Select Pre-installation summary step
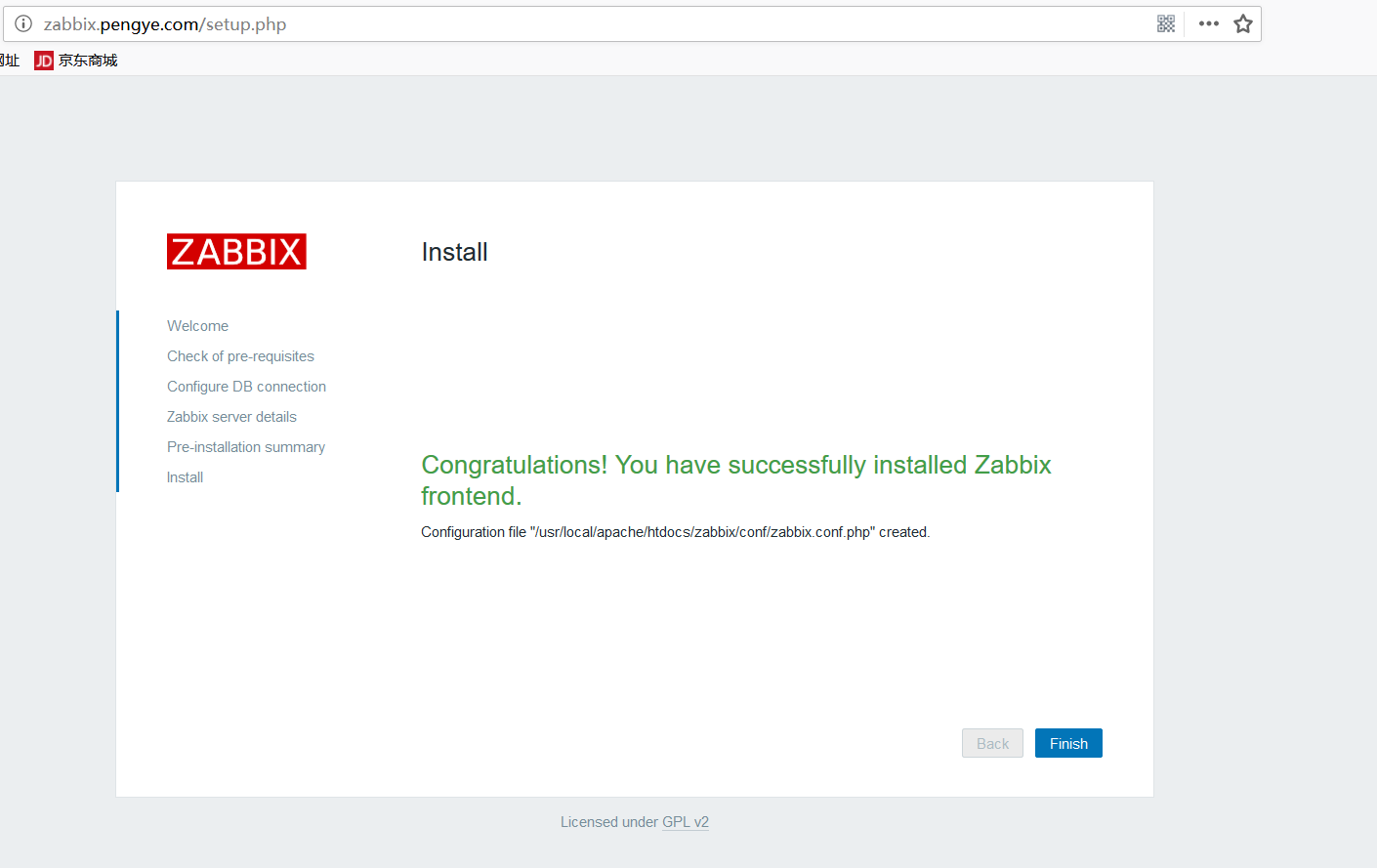1377x868 pixels. tap(246, 447)
